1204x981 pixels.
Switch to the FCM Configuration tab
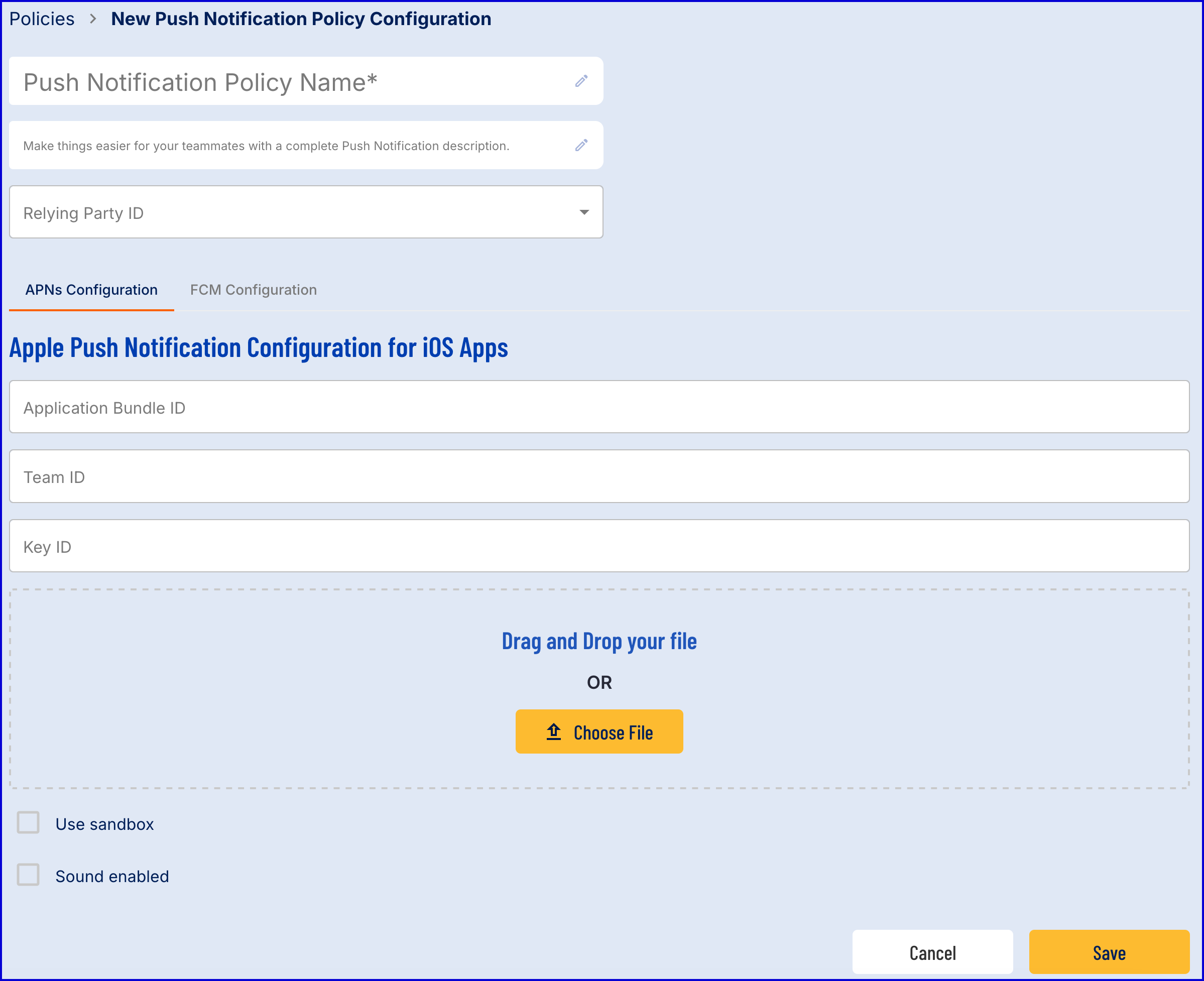[x=253, y=290]
